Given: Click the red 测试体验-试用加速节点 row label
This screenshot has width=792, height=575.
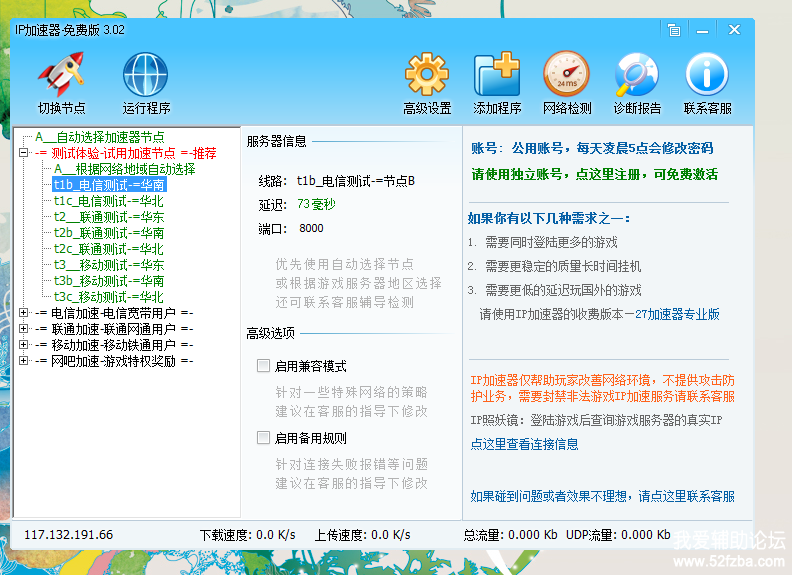Looking at the screenshot, I should tap(125, 153).
